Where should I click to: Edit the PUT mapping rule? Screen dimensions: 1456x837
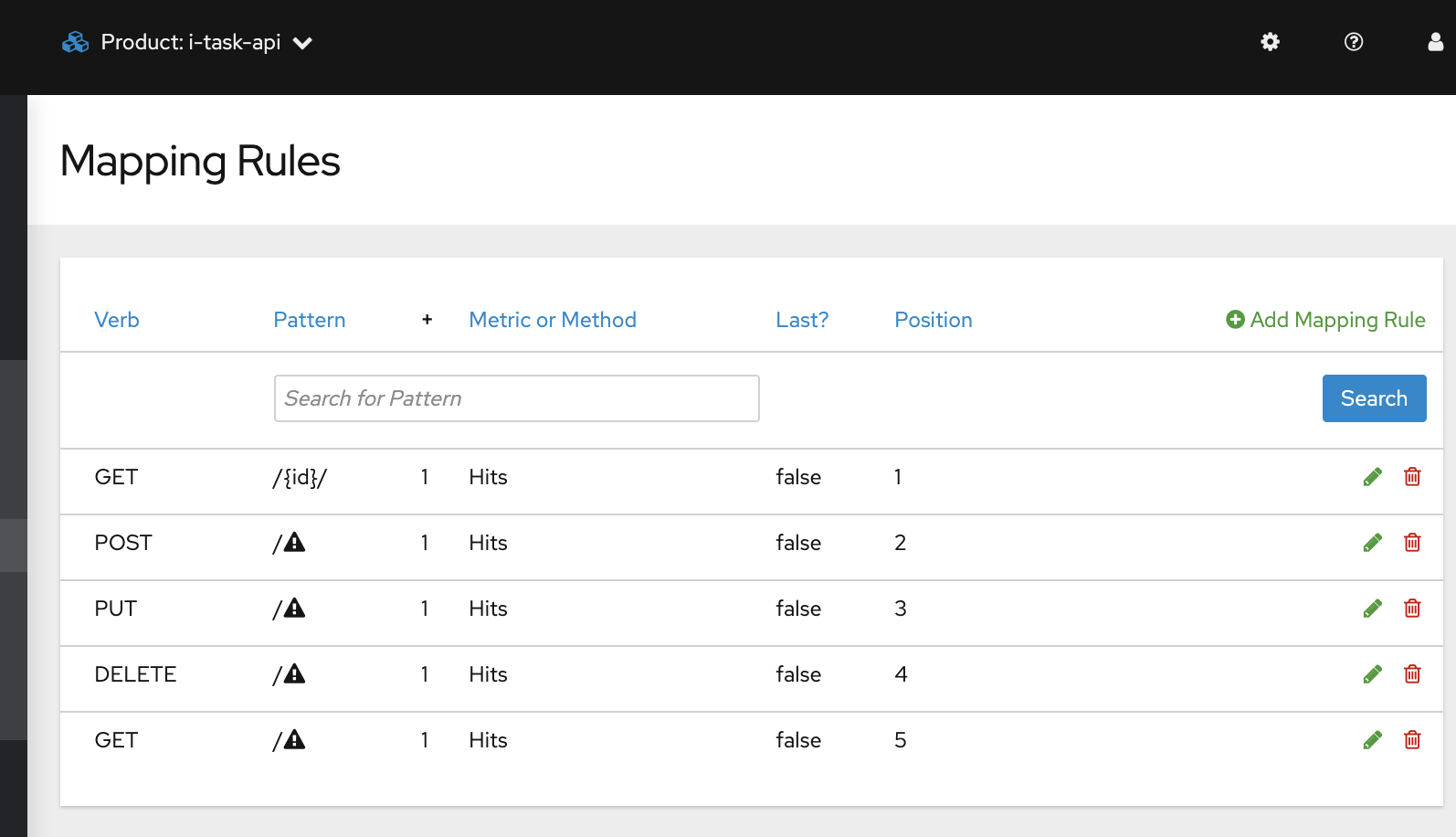tap(1372, 609)
